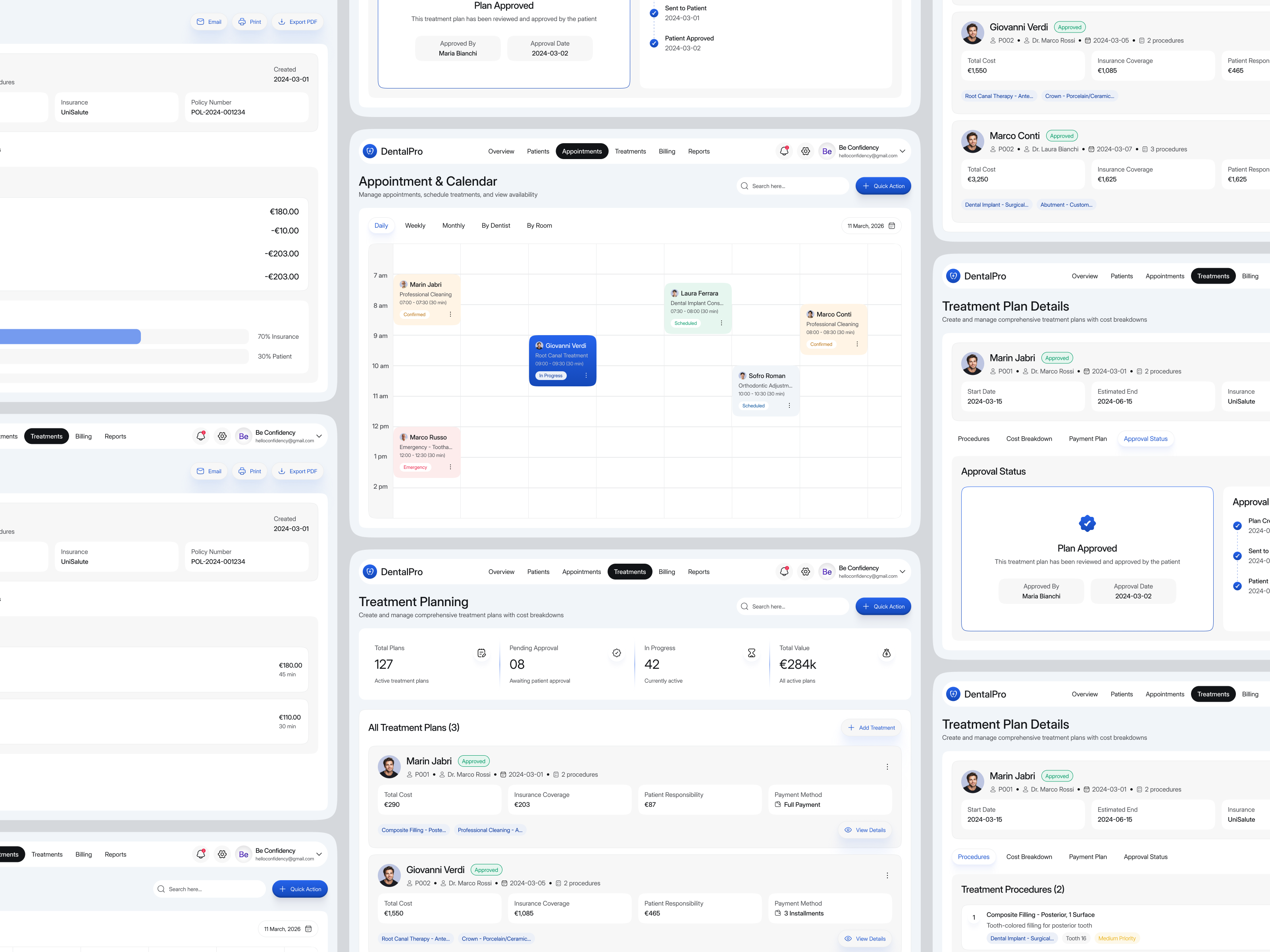Image resolution: width=1270 pixels, height=952 pixels.
Task: Click the search magnifier in the Treatment Planning search bar
Action: (x=744, y=606)
